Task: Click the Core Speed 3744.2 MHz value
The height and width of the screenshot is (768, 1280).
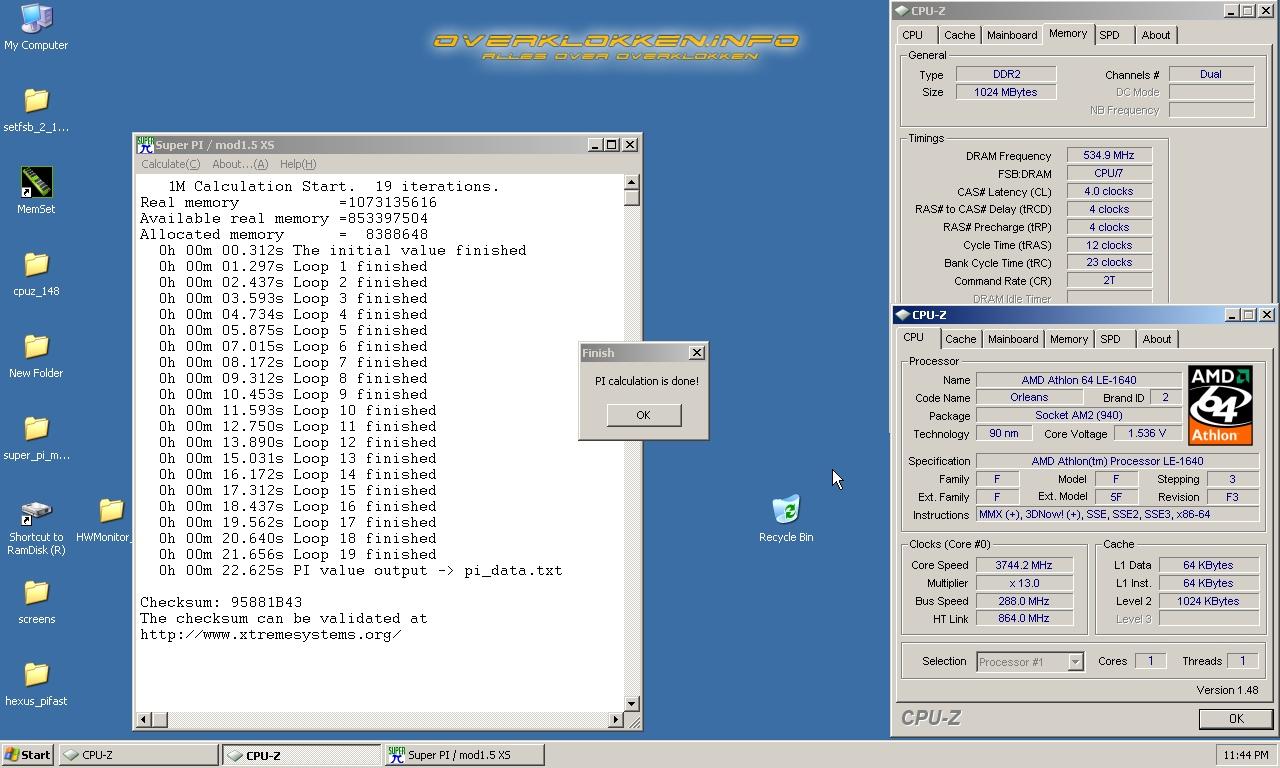Action: tap(1024, 565)
